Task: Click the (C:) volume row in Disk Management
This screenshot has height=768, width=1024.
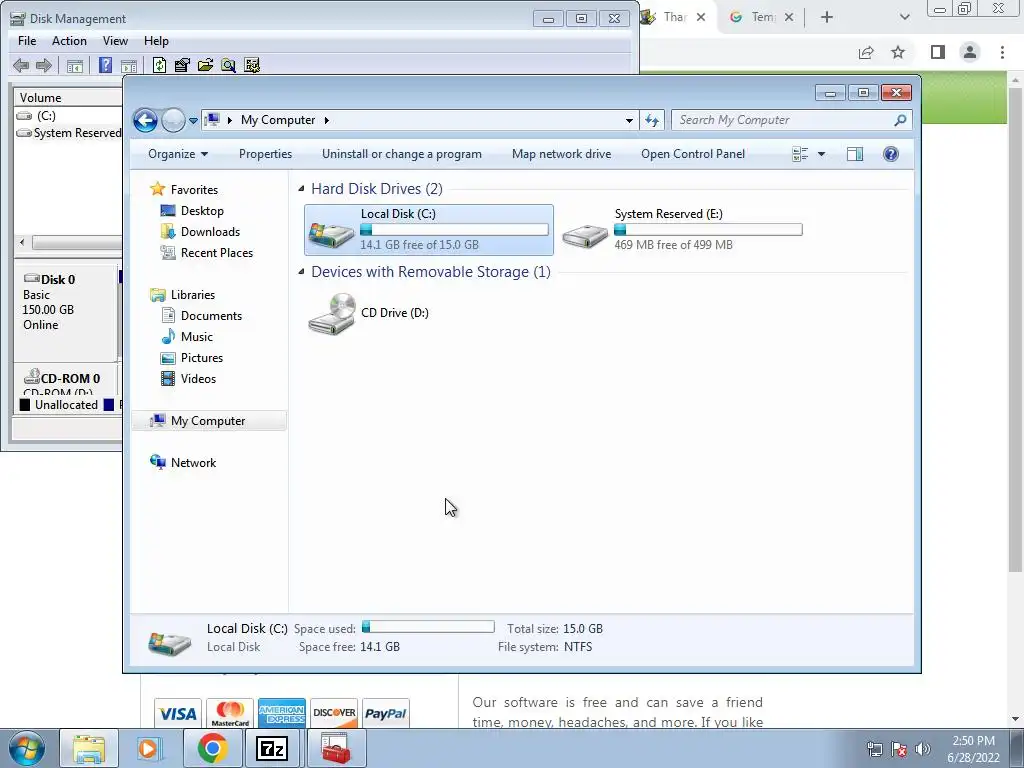Action: click(68, 116)
